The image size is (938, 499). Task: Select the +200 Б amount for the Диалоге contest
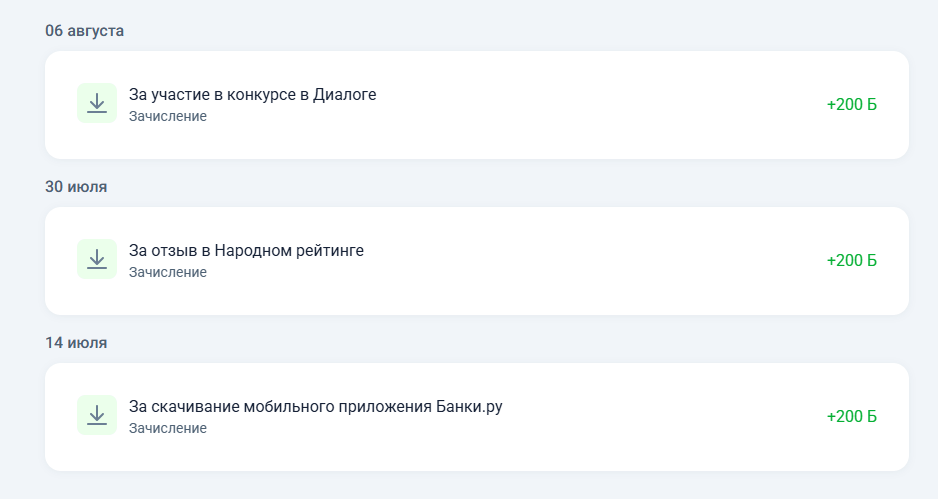(x=851, y=105)
